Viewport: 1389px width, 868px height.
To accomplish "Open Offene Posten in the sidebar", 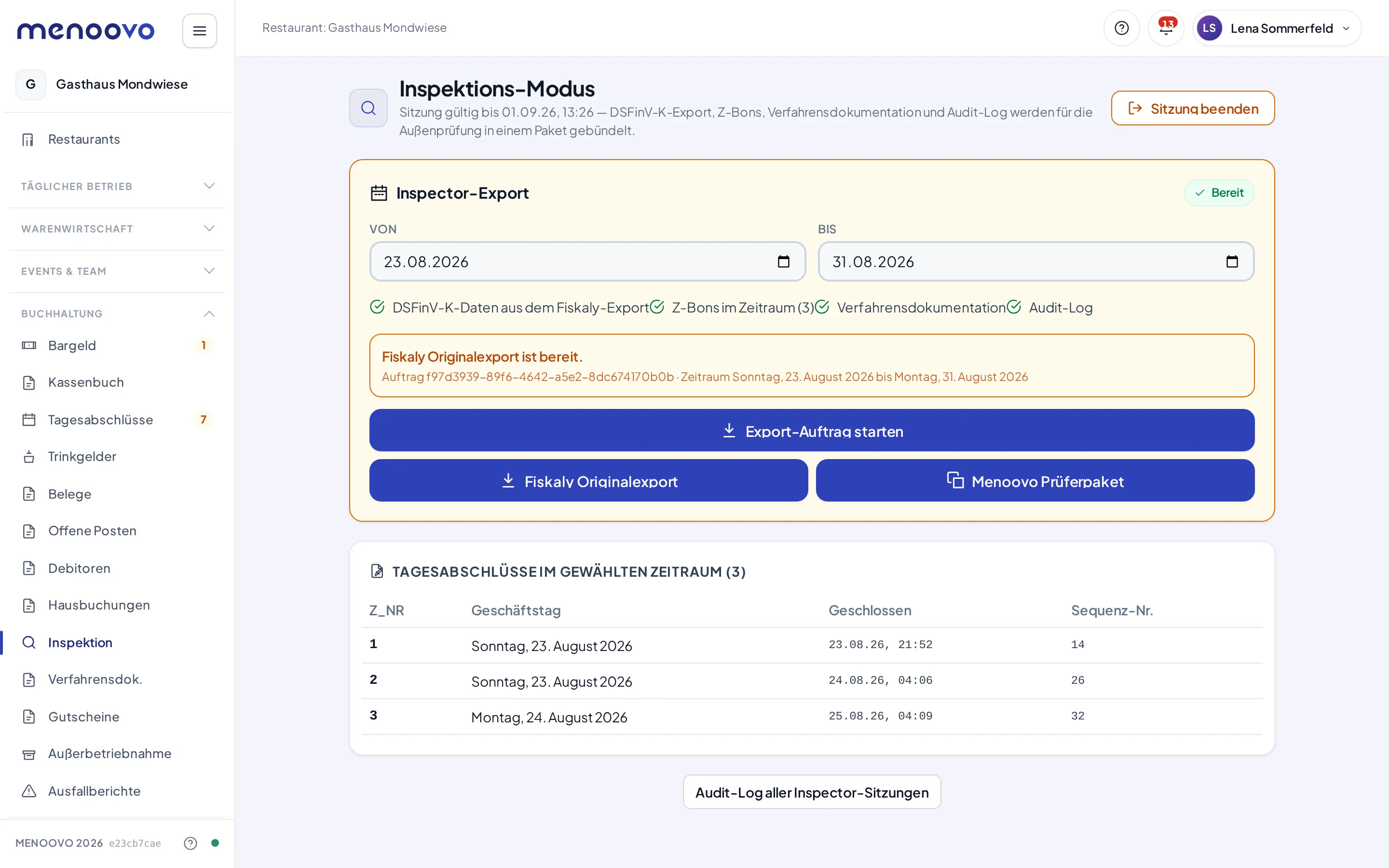I will click(x=117, y=531).
